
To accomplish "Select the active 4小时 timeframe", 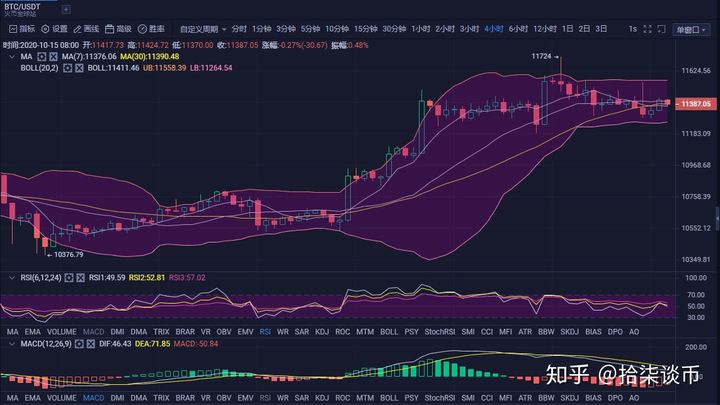I will click(494, 29).
